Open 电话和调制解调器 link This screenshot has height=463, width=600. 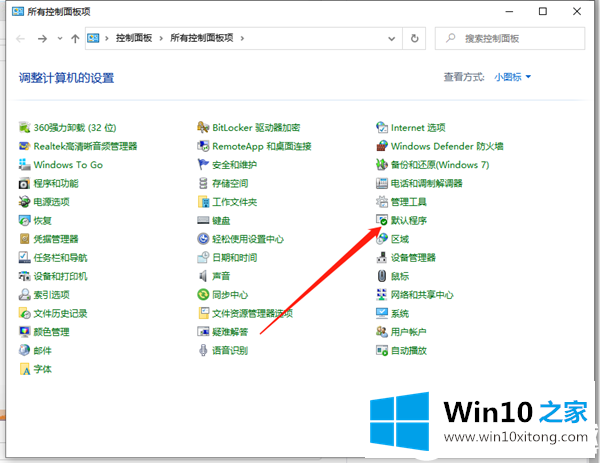(x=426, y=183)
